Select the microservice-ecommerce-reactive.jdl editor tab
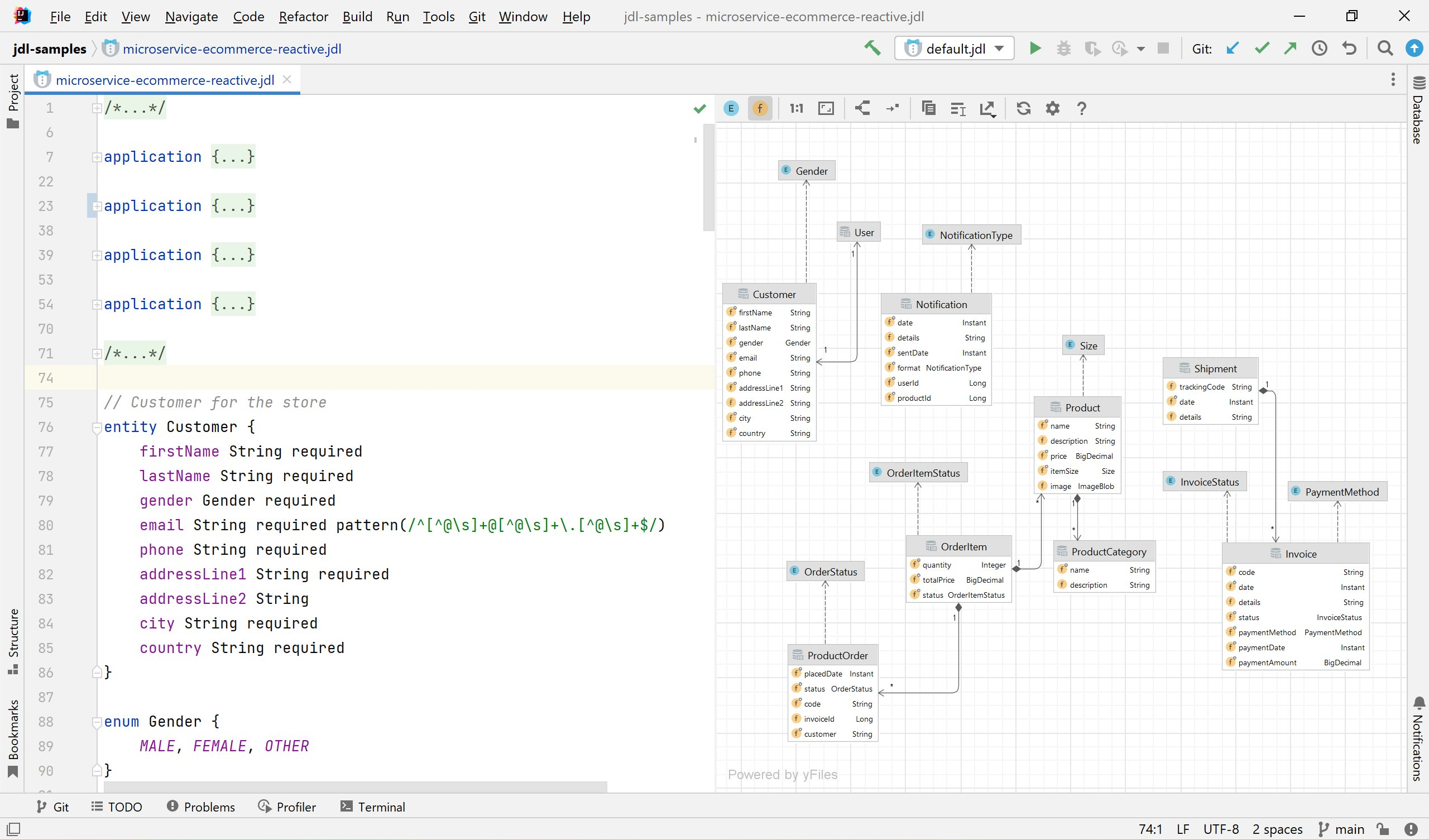 (x=165, y=80)
